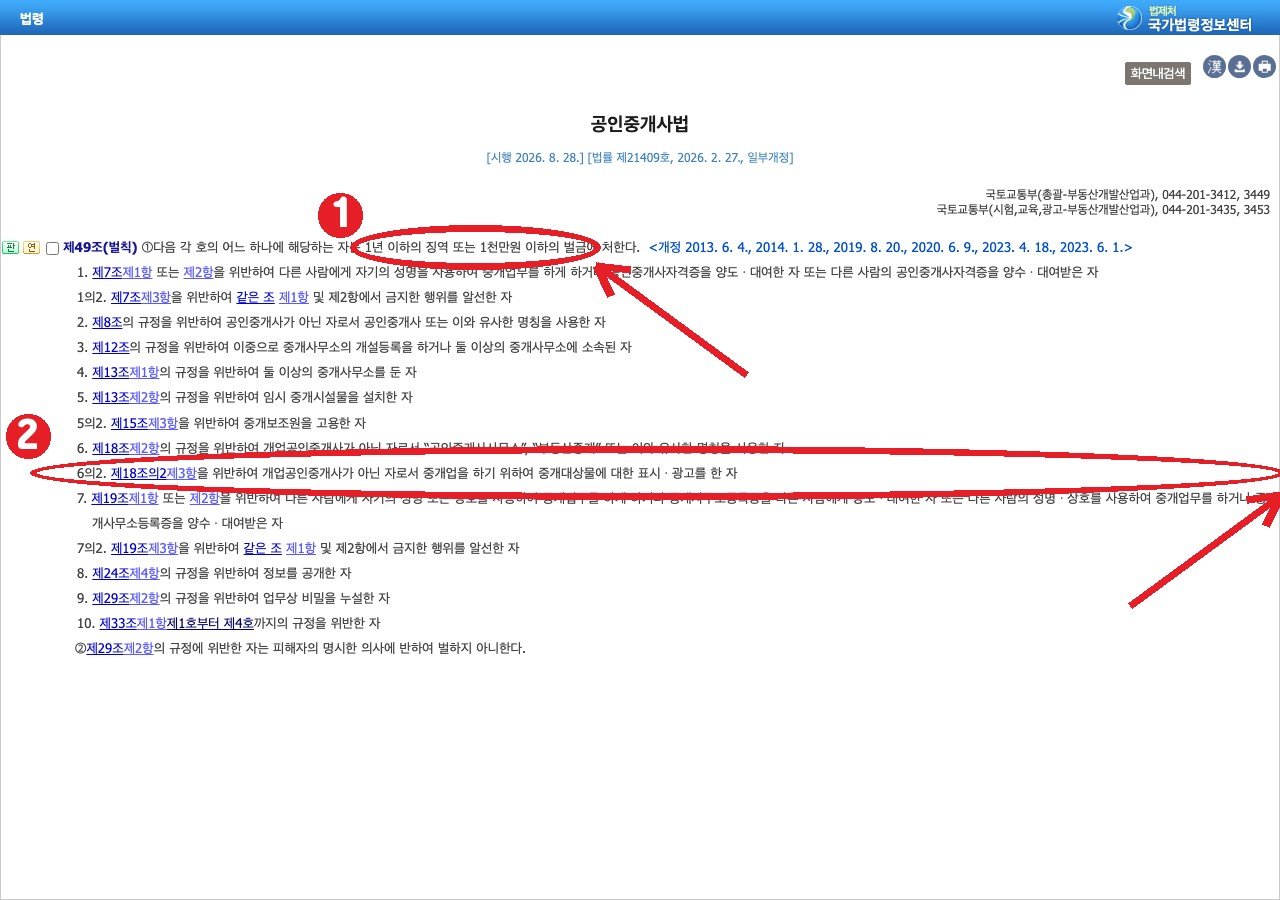Open the 제18조의2 link in item 6의2

139,473
